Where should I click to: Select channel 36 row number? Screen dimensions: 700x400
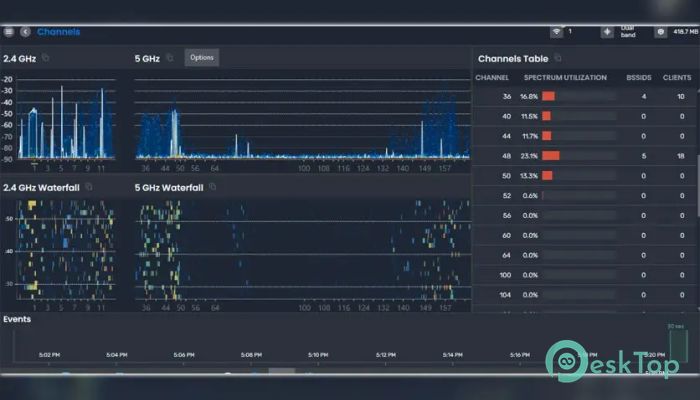tap(506, 96)
